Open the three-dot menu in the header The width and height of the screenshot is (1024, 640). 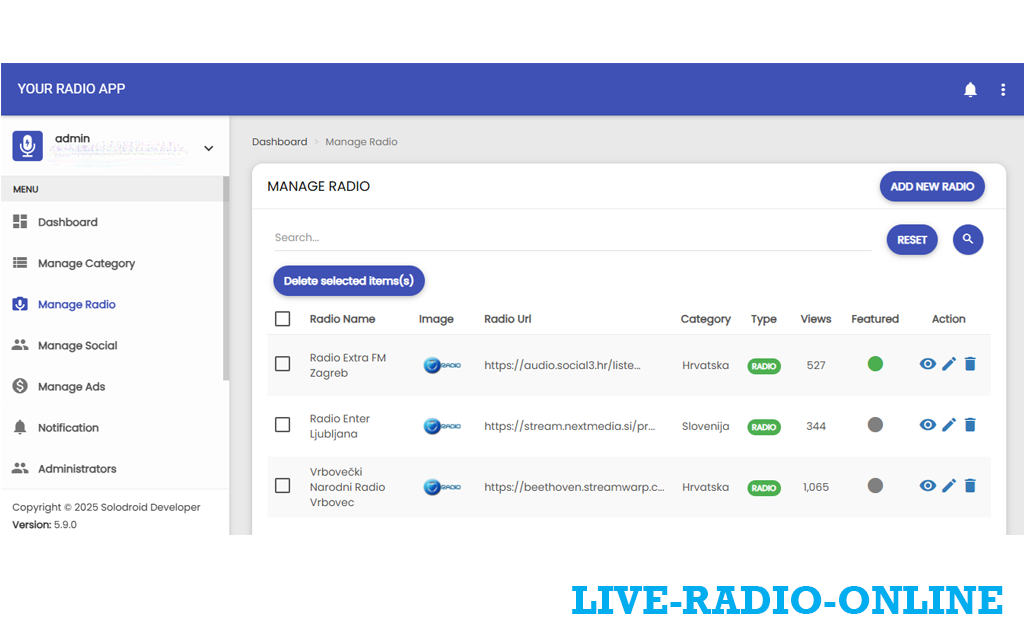click(1003, 90)
